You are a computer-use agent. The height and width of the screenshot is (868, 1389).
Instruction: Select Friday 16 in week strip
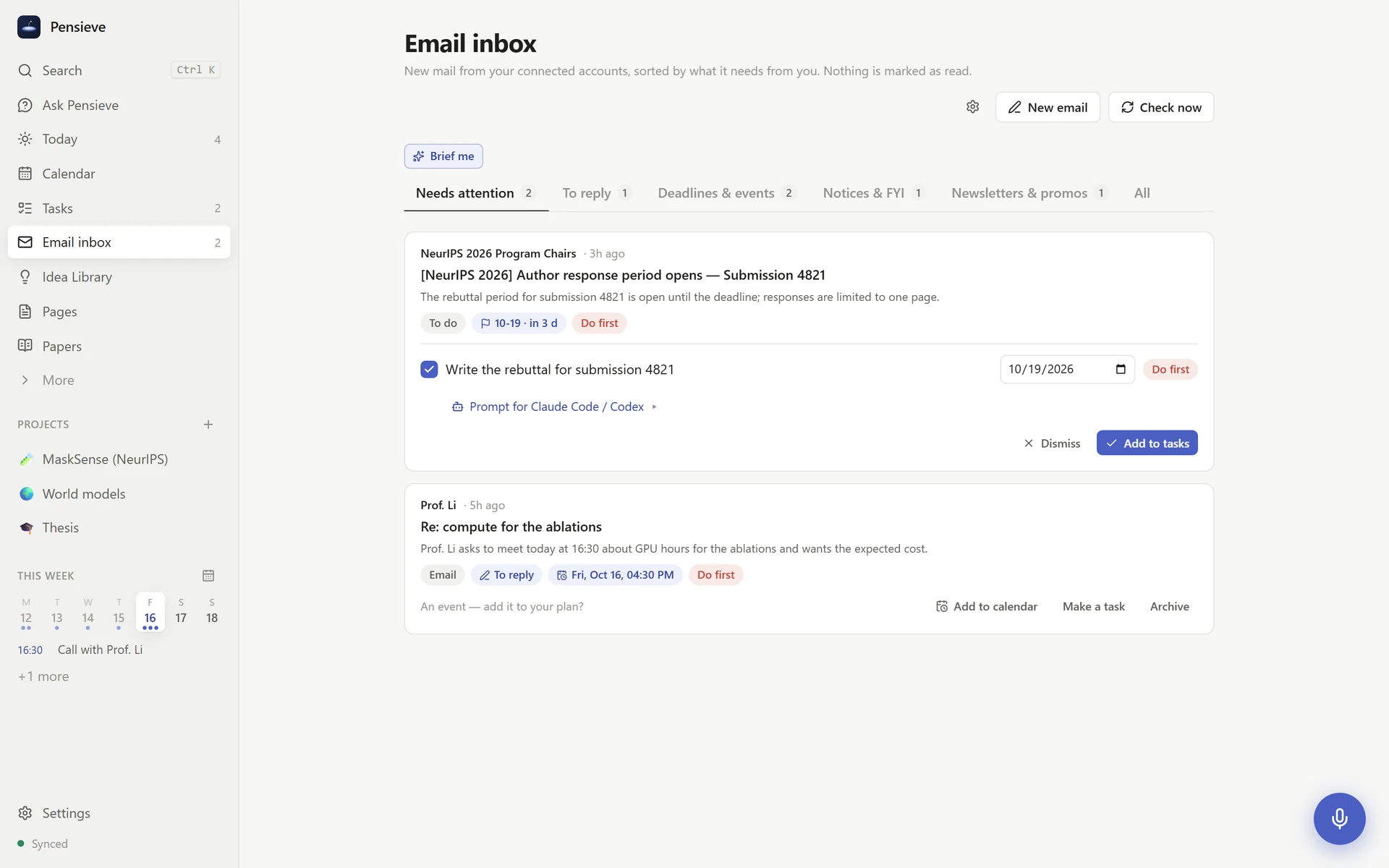tap(150, 613)
